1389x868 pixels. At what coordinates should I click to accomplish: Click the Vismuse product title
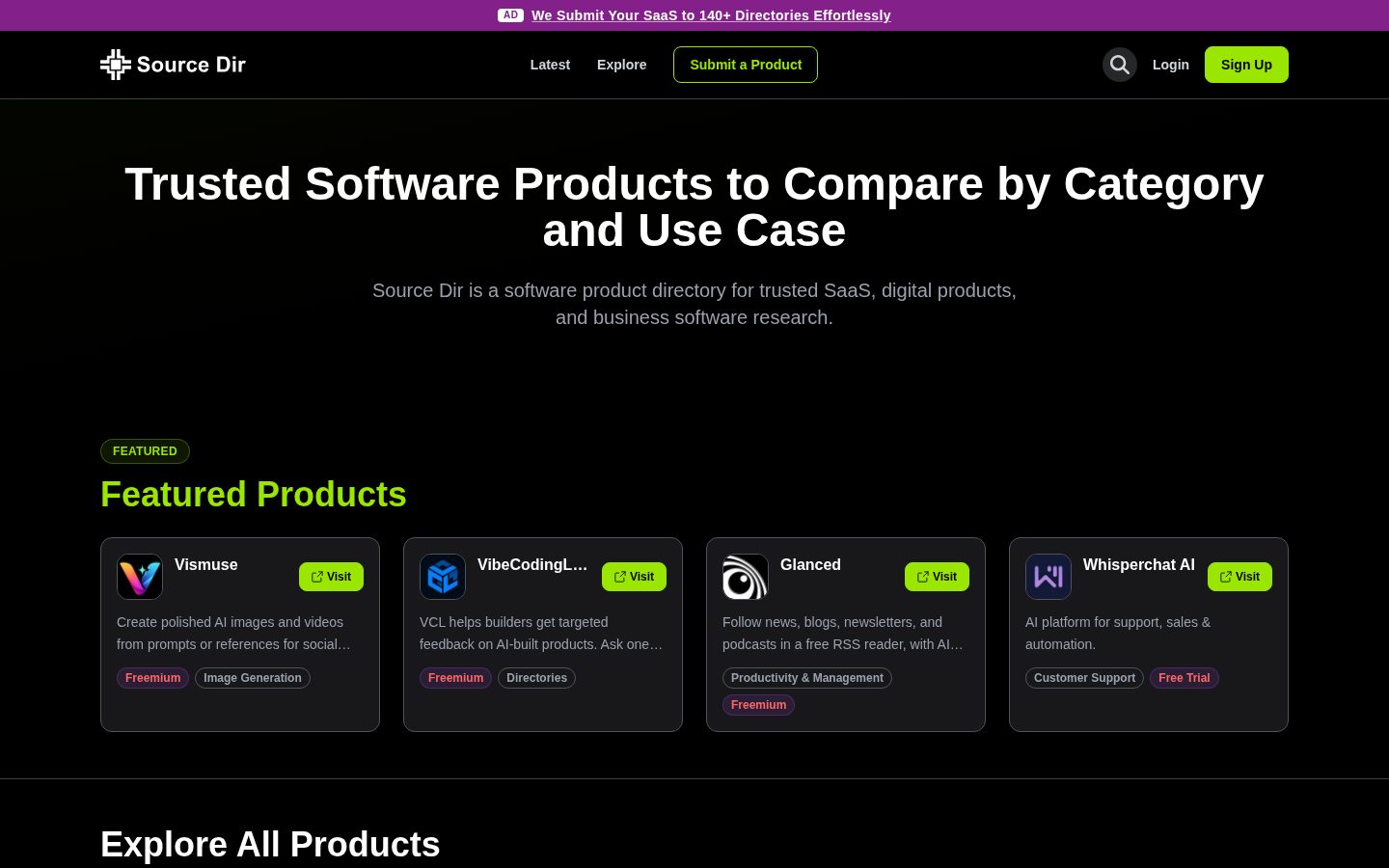coord(205,565)
